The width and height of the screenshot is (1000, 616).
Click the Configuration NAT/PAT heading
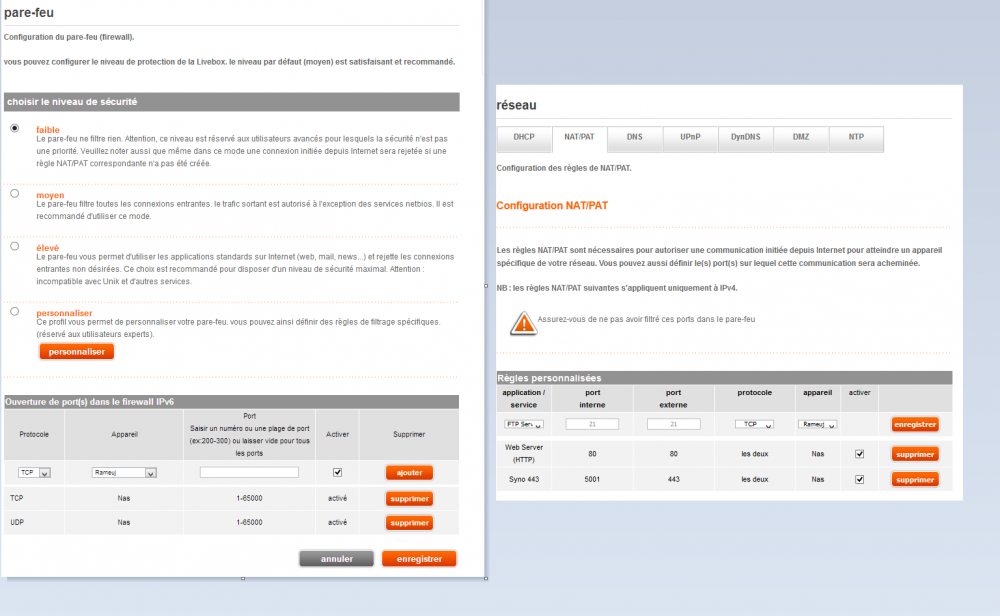tap(552, 205)
